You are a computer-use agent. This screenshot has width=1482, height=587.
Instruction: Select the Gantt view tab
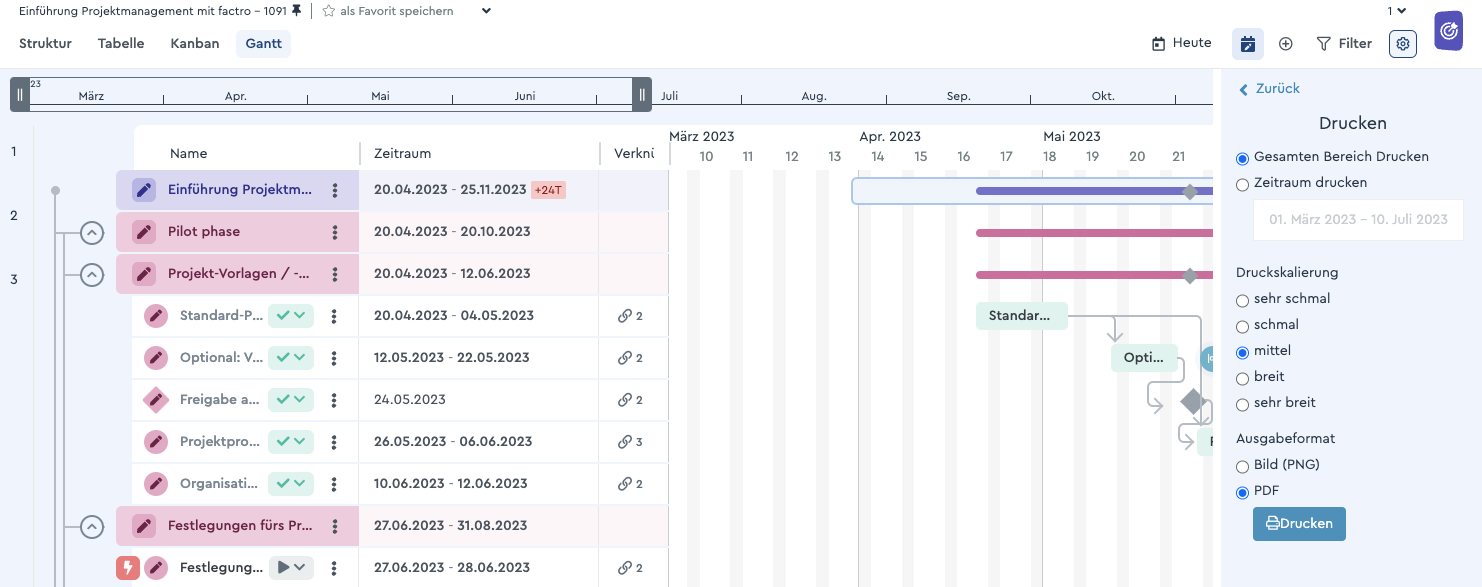(264, 44)
